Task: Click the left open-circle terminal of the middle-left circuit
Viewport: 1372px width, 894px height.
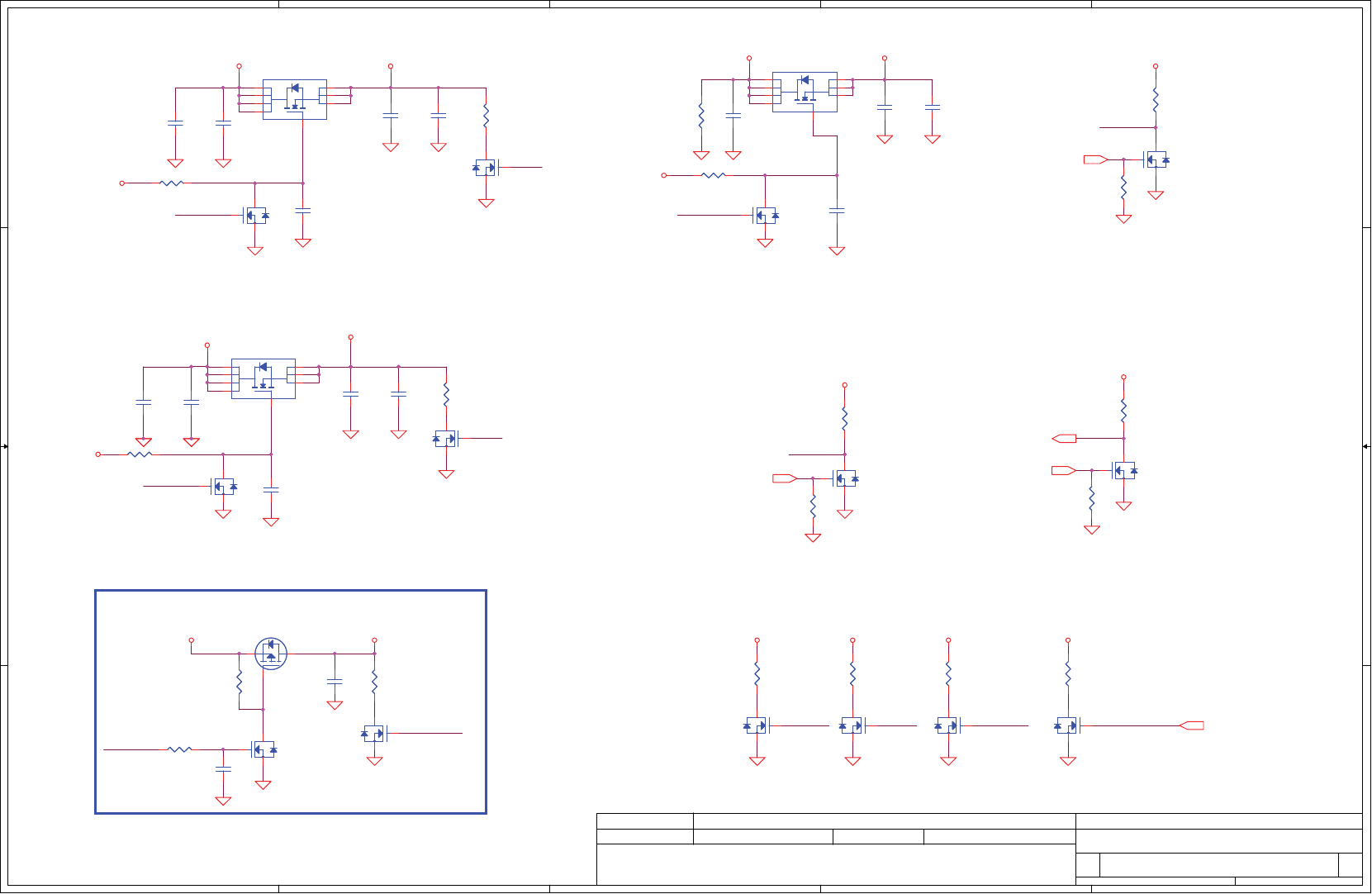Action: point(98,454)
